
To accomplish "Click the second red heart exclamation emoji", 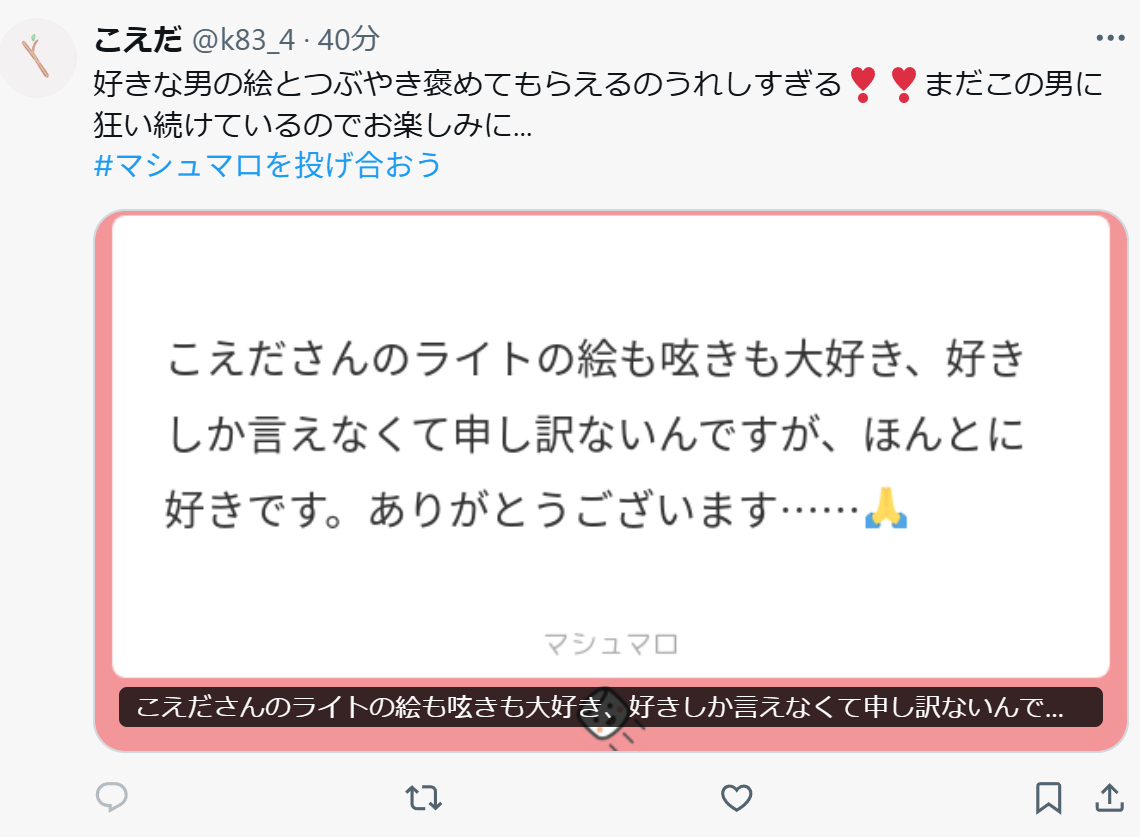I will tap(903, 84).
